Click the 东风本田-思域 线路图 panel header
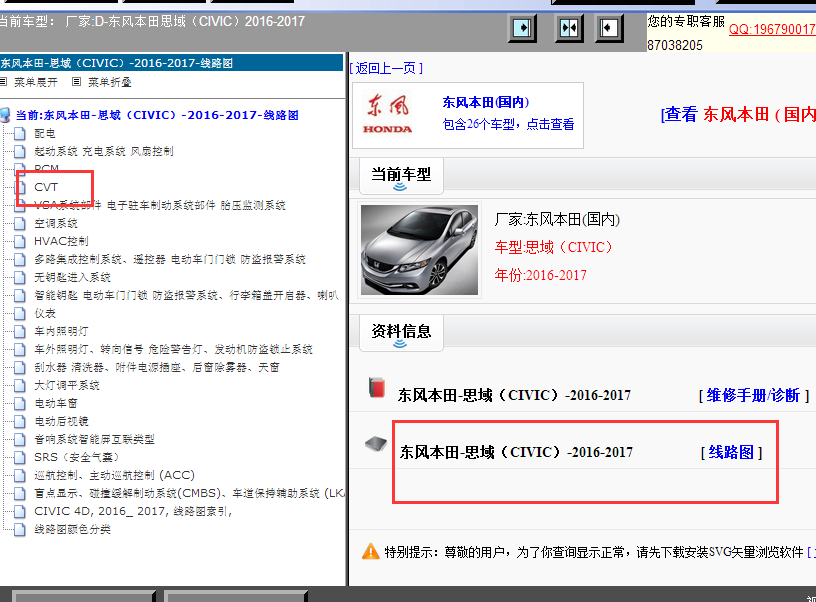The height and width of the screenshot is (602, 816). coord(171,63)
